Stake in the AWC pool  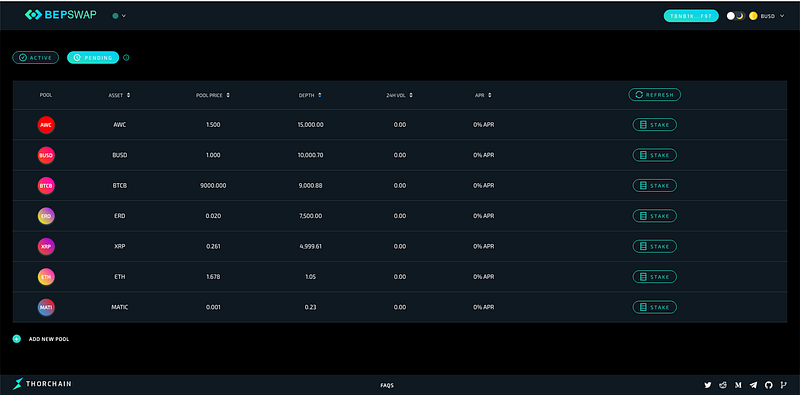[x=655, y=125]
